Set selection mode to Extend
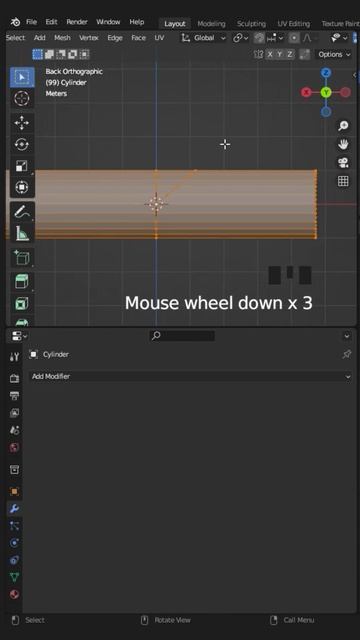The height and width of the screenshot is (640, 360). [x=49, y=54]
